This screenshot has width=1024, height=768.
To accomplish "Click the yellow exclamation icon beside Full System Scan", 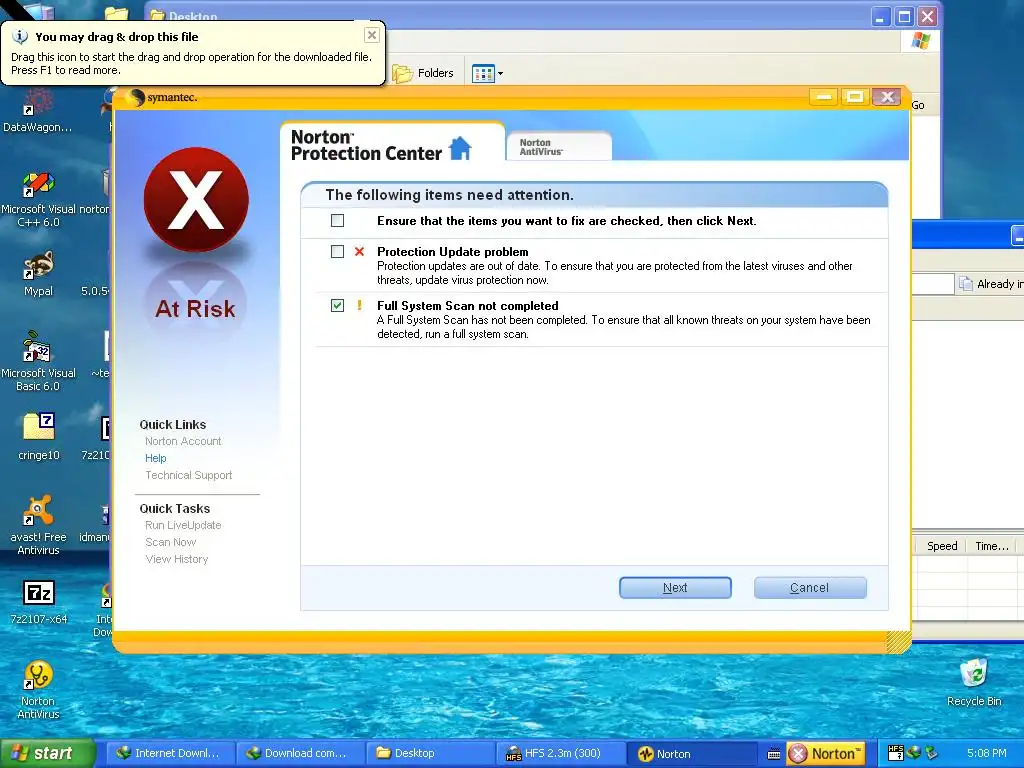I will pos(359,305).
